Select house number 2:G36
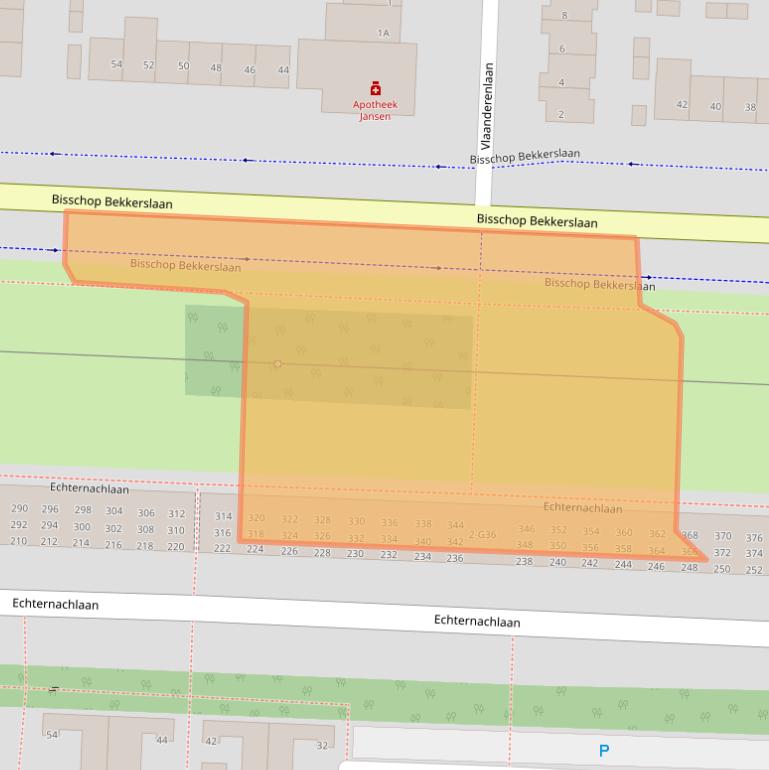The width and height of the screenshot is (769, 770). (x=482, y=535)
